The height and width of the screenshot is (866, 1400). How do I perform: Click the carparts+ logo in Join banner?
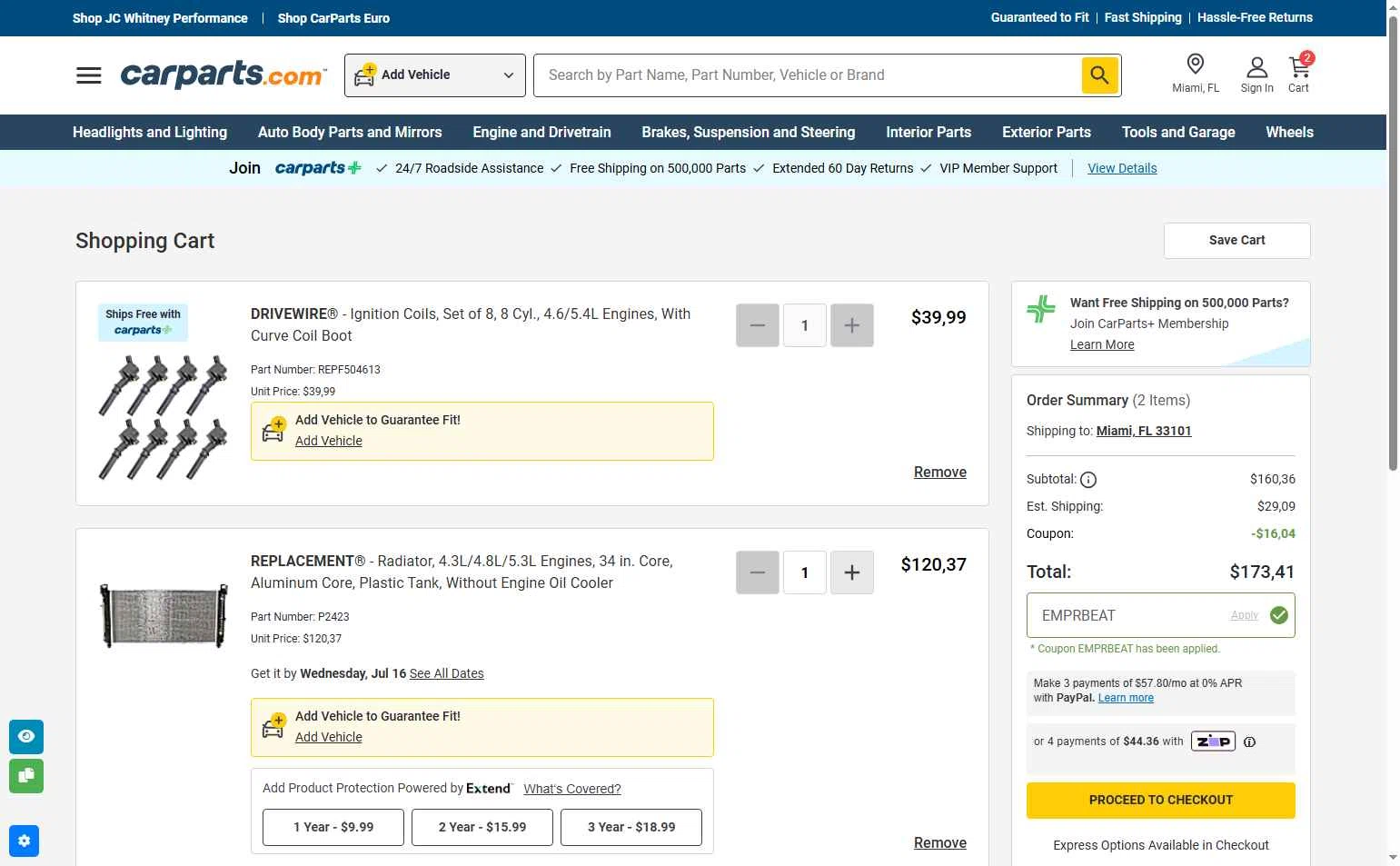coord(318,168)
